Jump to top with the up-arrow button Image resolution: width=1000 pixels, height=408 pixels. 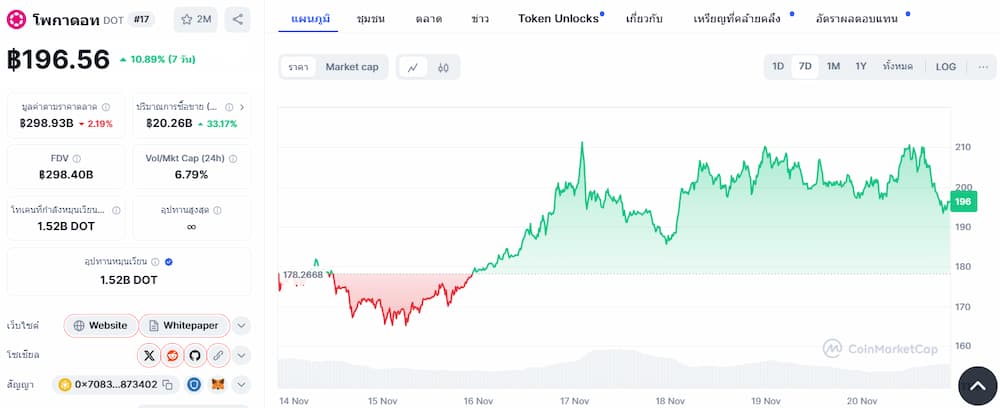[978, 386]
